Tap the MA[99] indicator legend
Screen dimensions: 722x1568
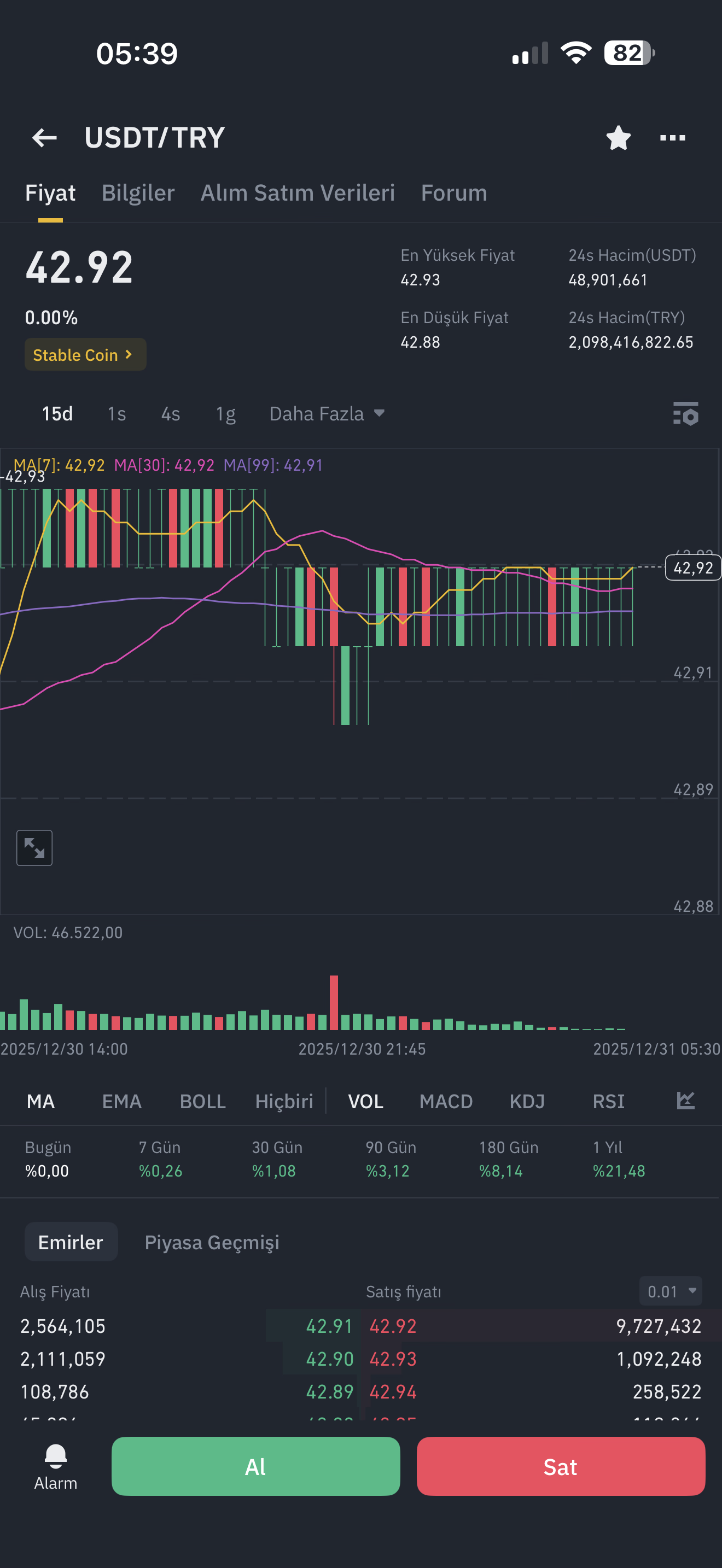[273, 465]
